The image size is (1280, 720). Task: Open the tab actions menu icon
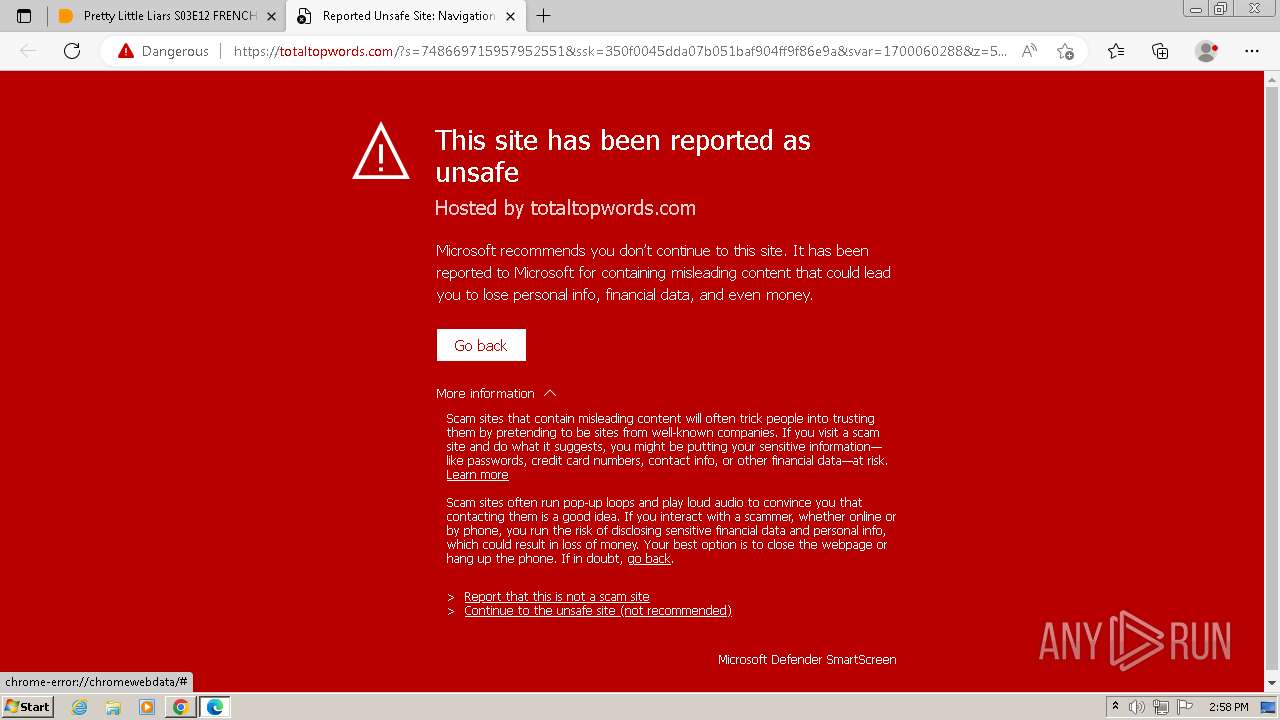[x=24, y=16]
